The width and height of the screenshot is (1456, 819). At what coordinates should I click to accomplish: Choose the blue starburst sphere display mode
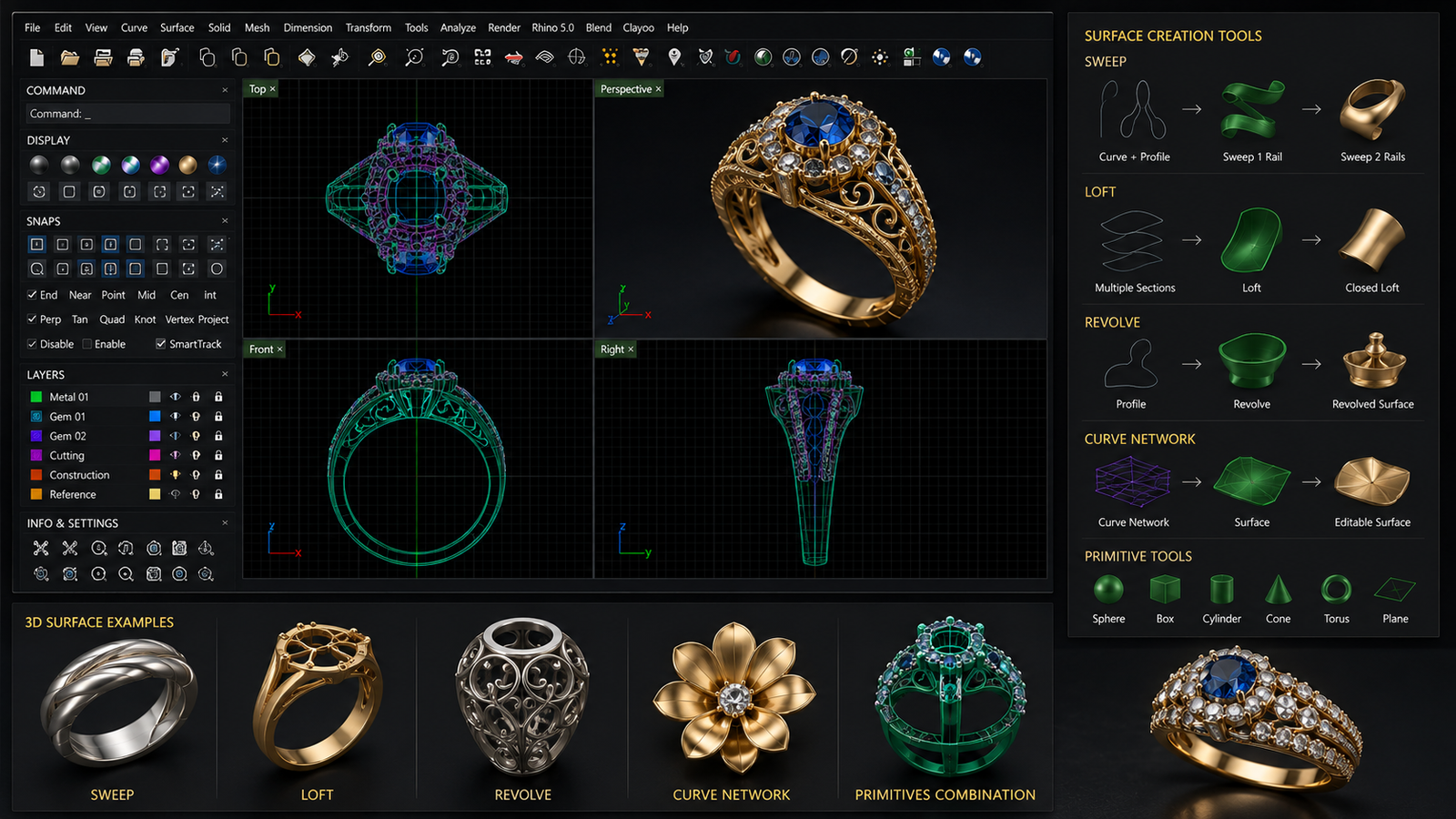(x=217, y=165)
